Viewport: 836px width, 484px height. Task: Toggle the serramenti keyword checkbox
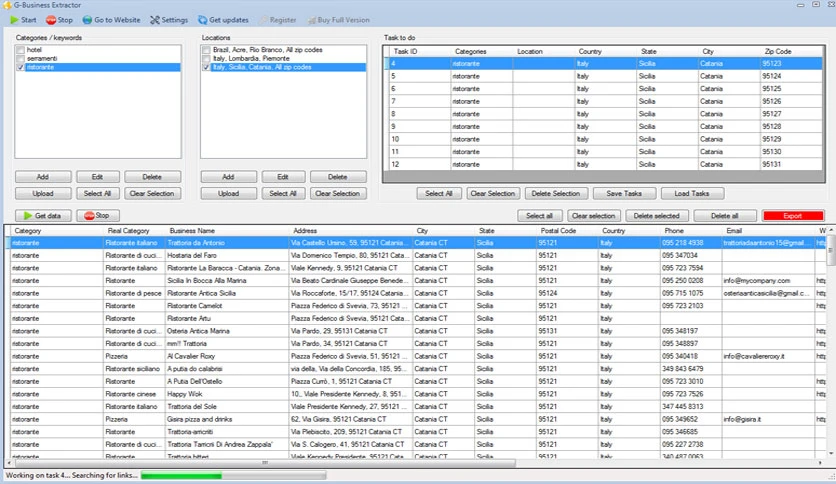pos(20,58)
